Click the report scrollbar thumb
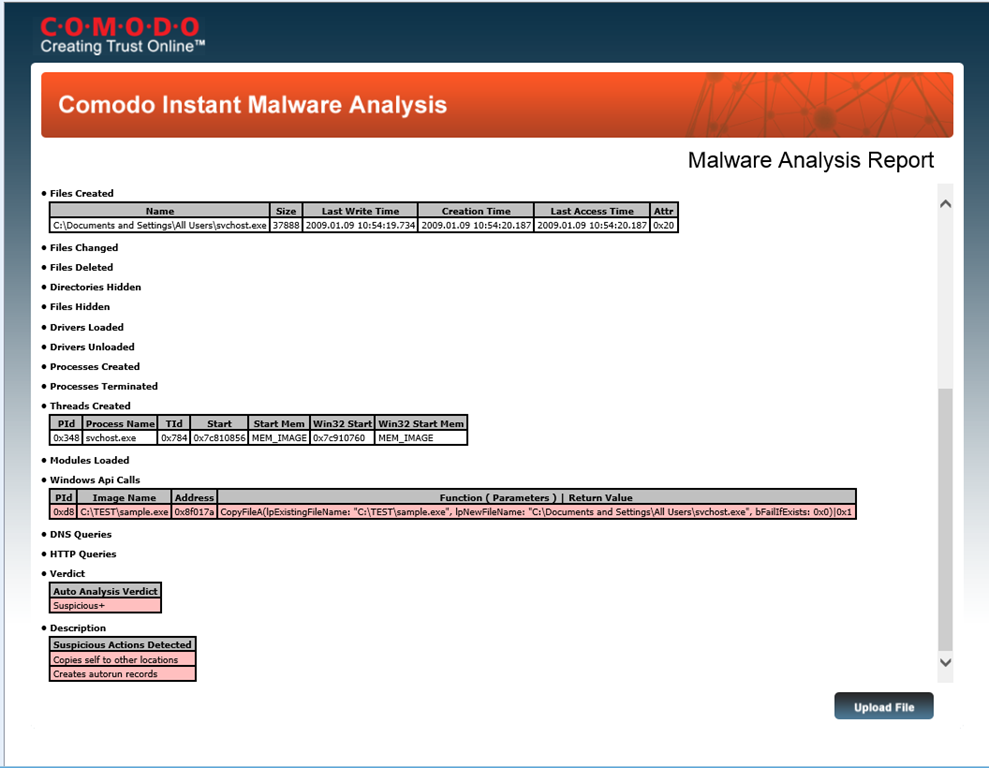 (945, 520)
